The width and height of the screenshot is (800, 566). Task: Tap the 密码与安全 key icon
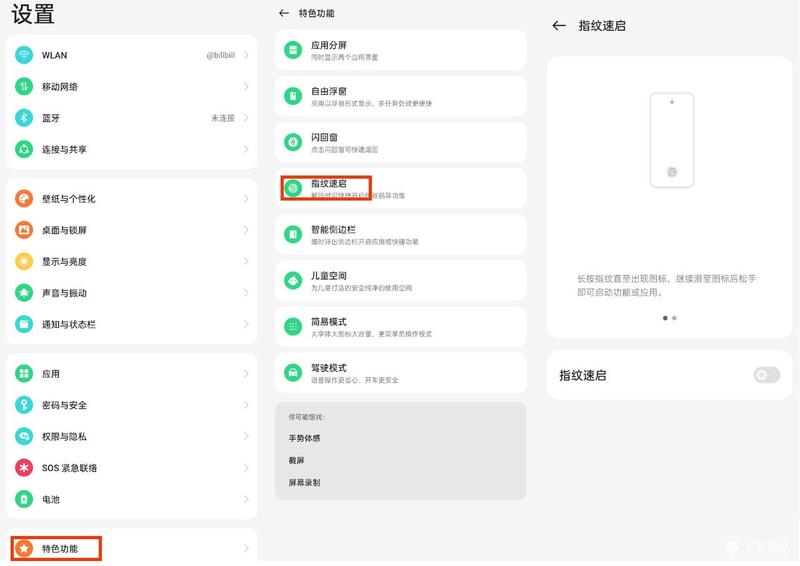click(24, 405)
